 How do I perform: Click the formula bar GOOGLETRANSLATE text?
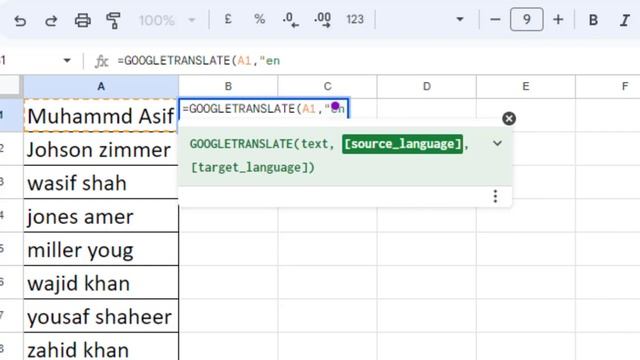199,61
